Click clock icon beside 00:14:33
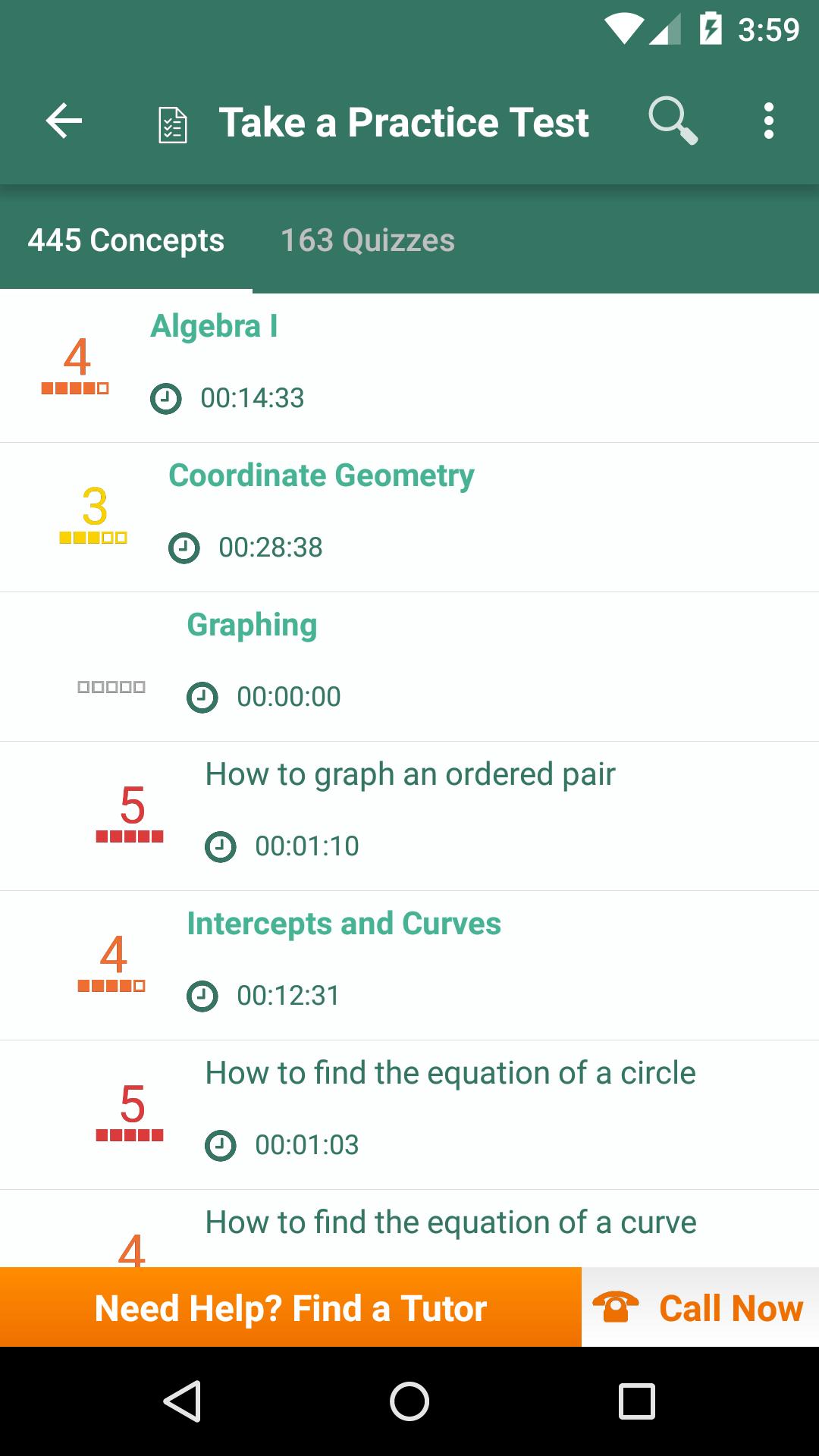The width and height of the screenshot is (819, 1456). 166,398
